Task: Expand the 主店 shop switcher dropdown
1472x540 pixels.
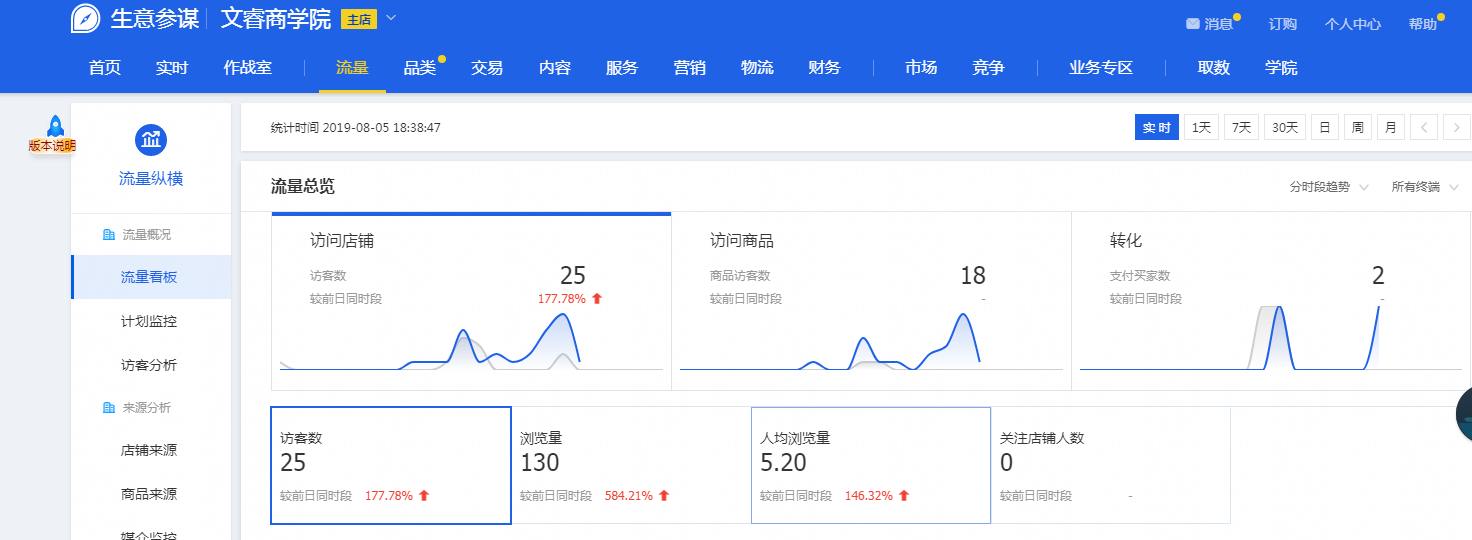Action: coord(390,18)
